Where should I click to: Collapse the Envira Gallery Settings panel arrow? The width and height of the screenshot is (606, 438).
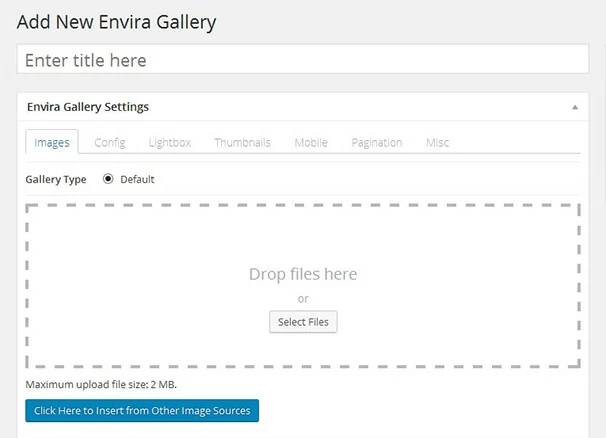(575, 107)
